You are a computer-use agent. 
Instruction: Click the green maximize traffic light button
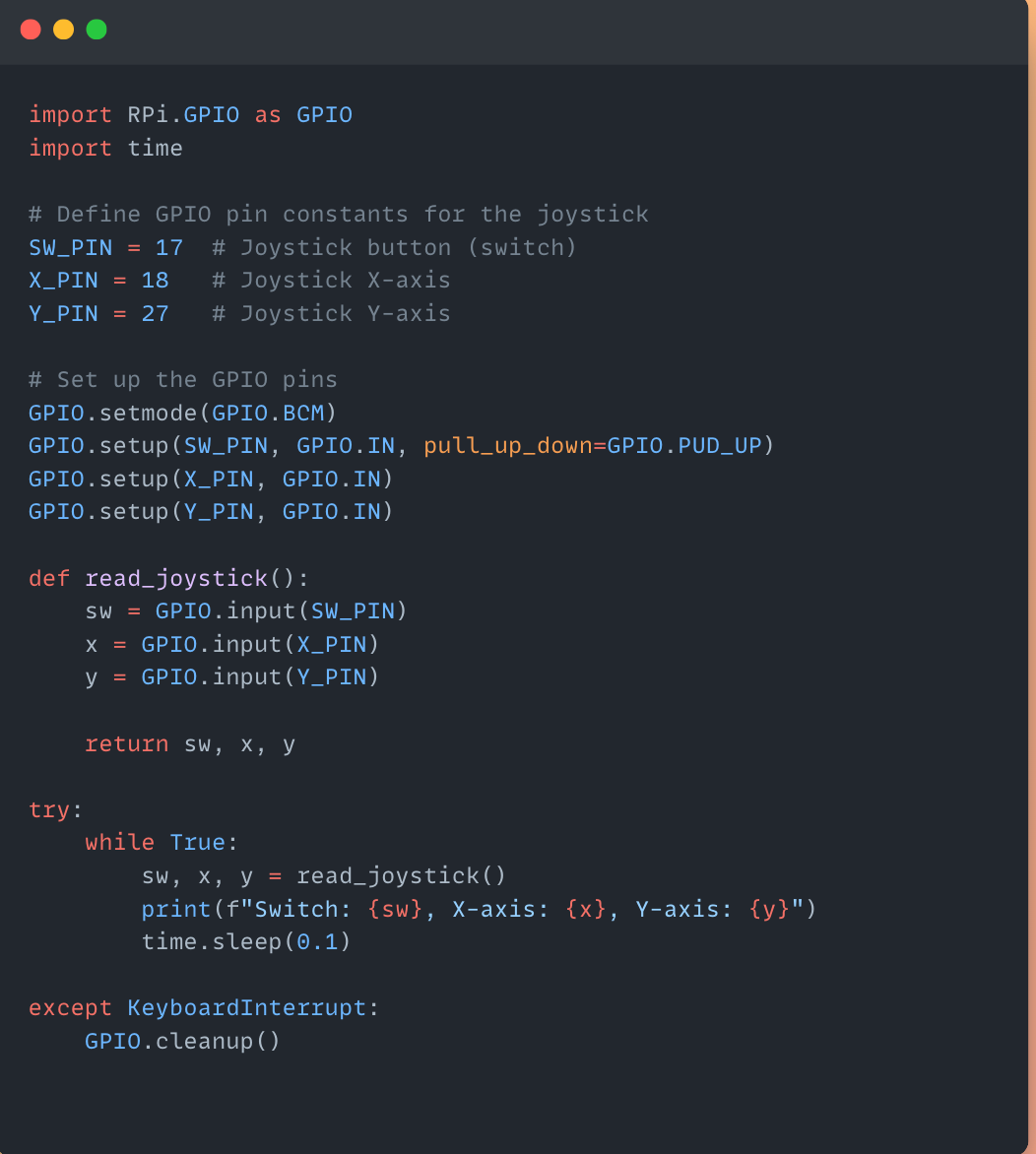pos(96,30)
